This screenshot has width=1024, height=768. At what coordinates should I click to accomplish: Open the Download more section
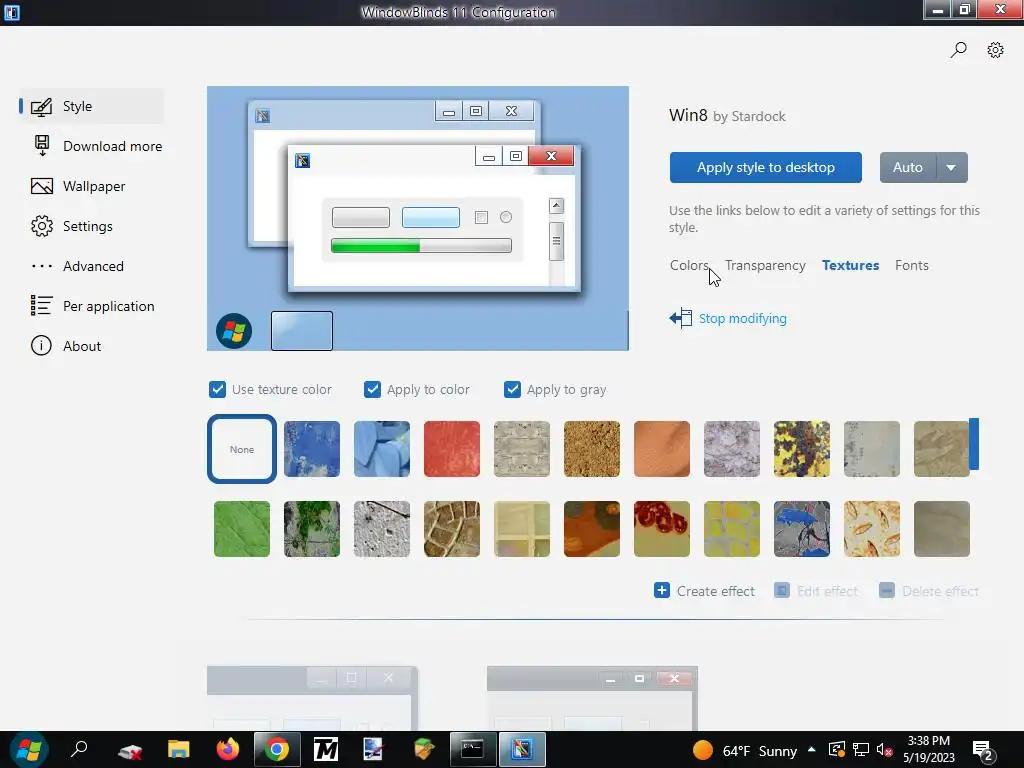point(96,146)
